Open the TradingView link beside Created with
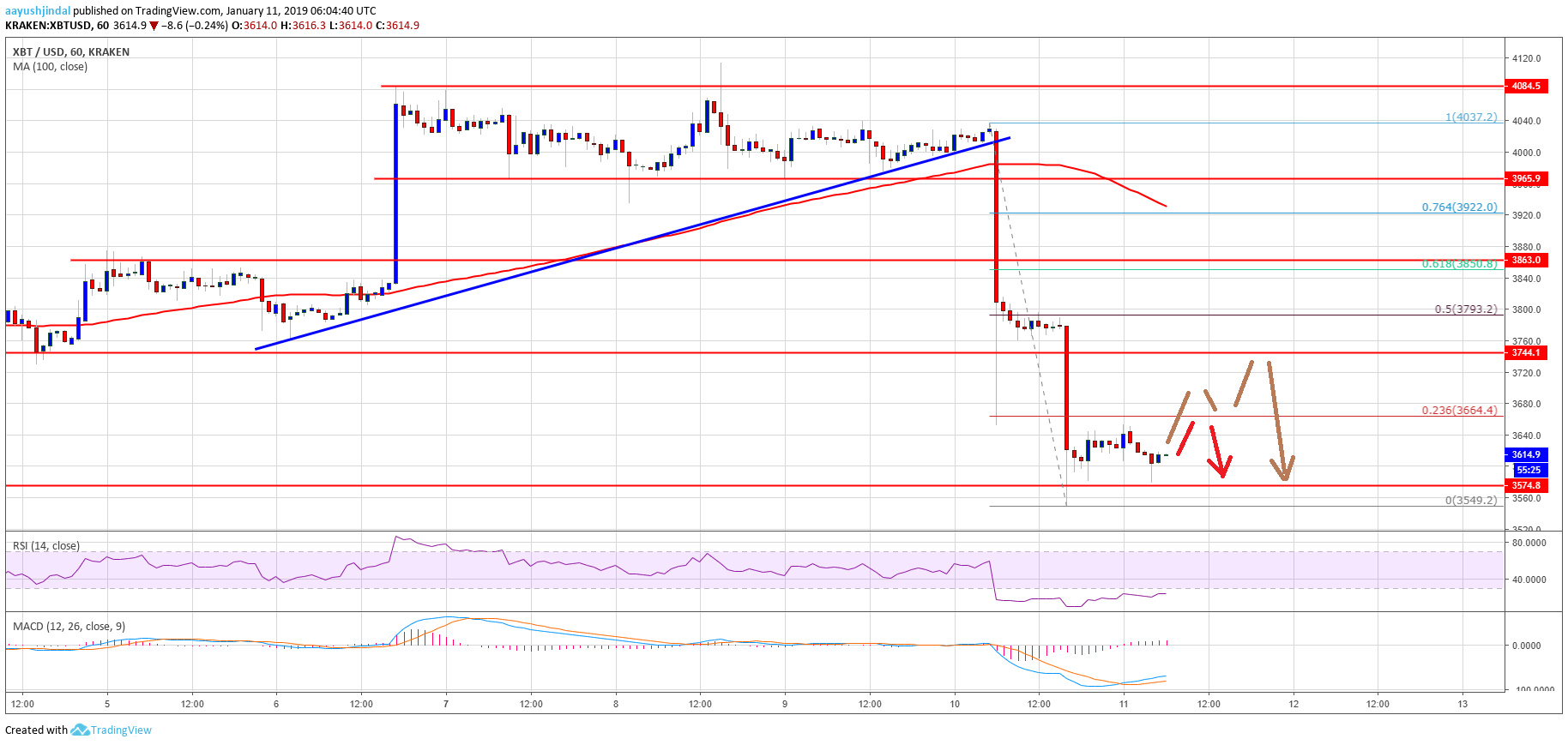 pyautogui.click(x=121, y=730)
